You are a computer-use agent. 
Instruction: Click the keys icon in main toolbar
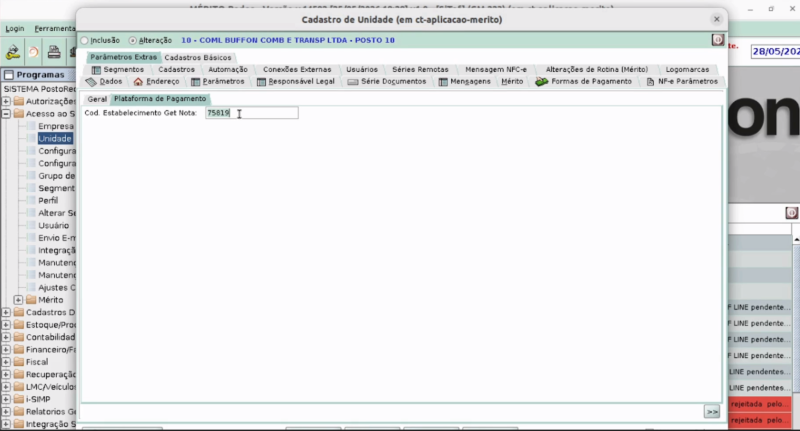point(12,52)
